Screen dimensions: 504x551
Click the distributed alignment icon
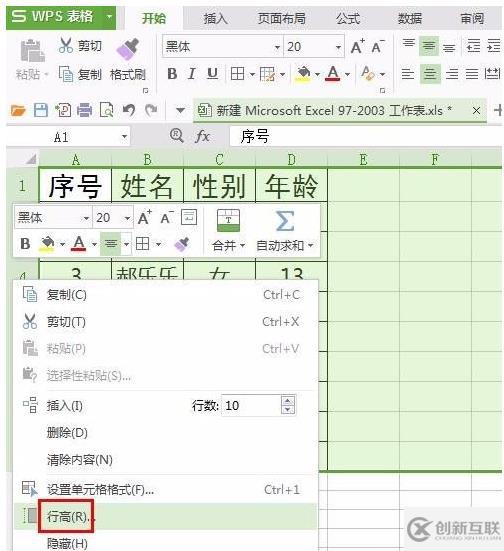[492, 74]
